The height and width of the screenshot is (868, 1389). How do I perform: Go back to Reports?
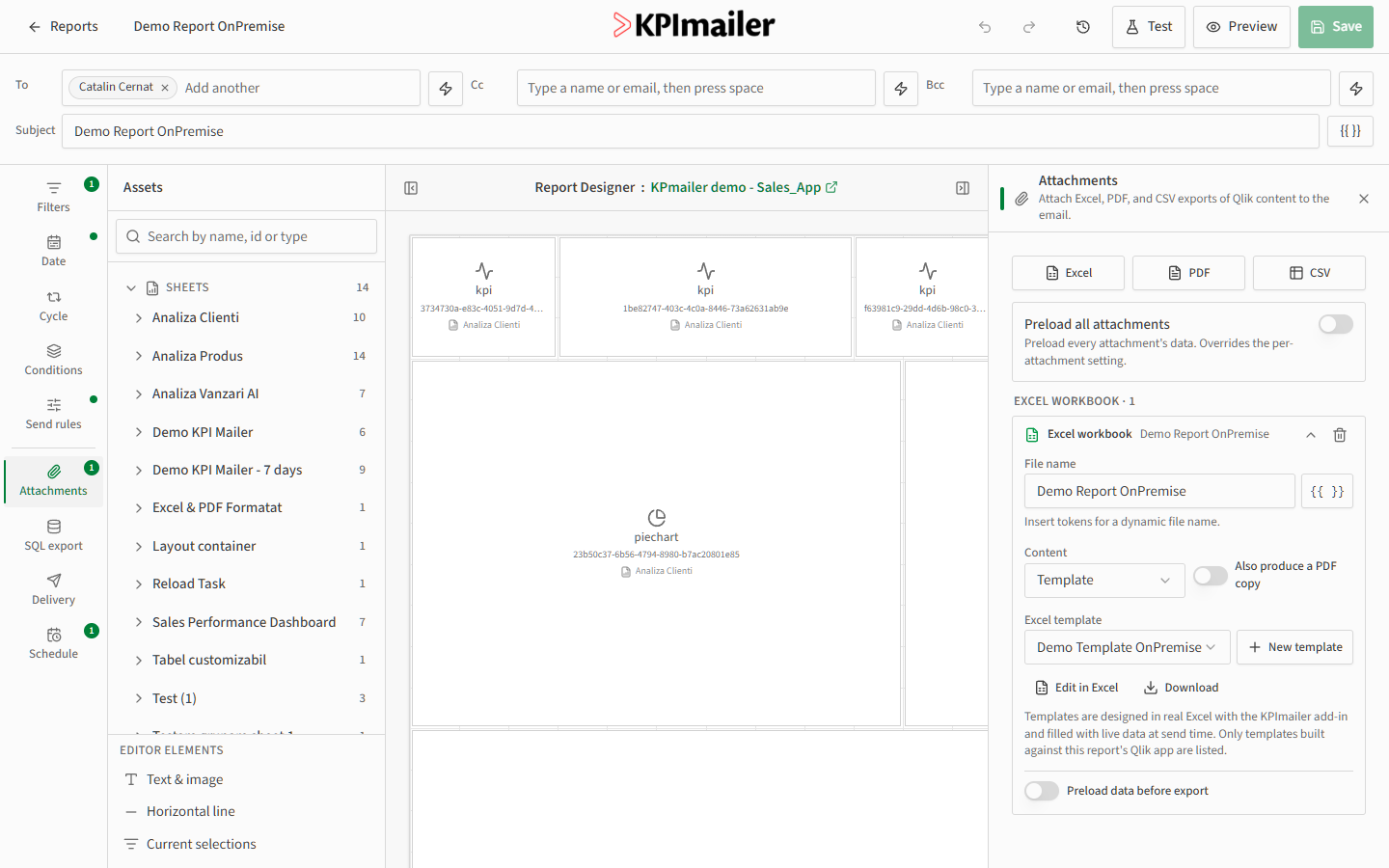tap(63, 27)
